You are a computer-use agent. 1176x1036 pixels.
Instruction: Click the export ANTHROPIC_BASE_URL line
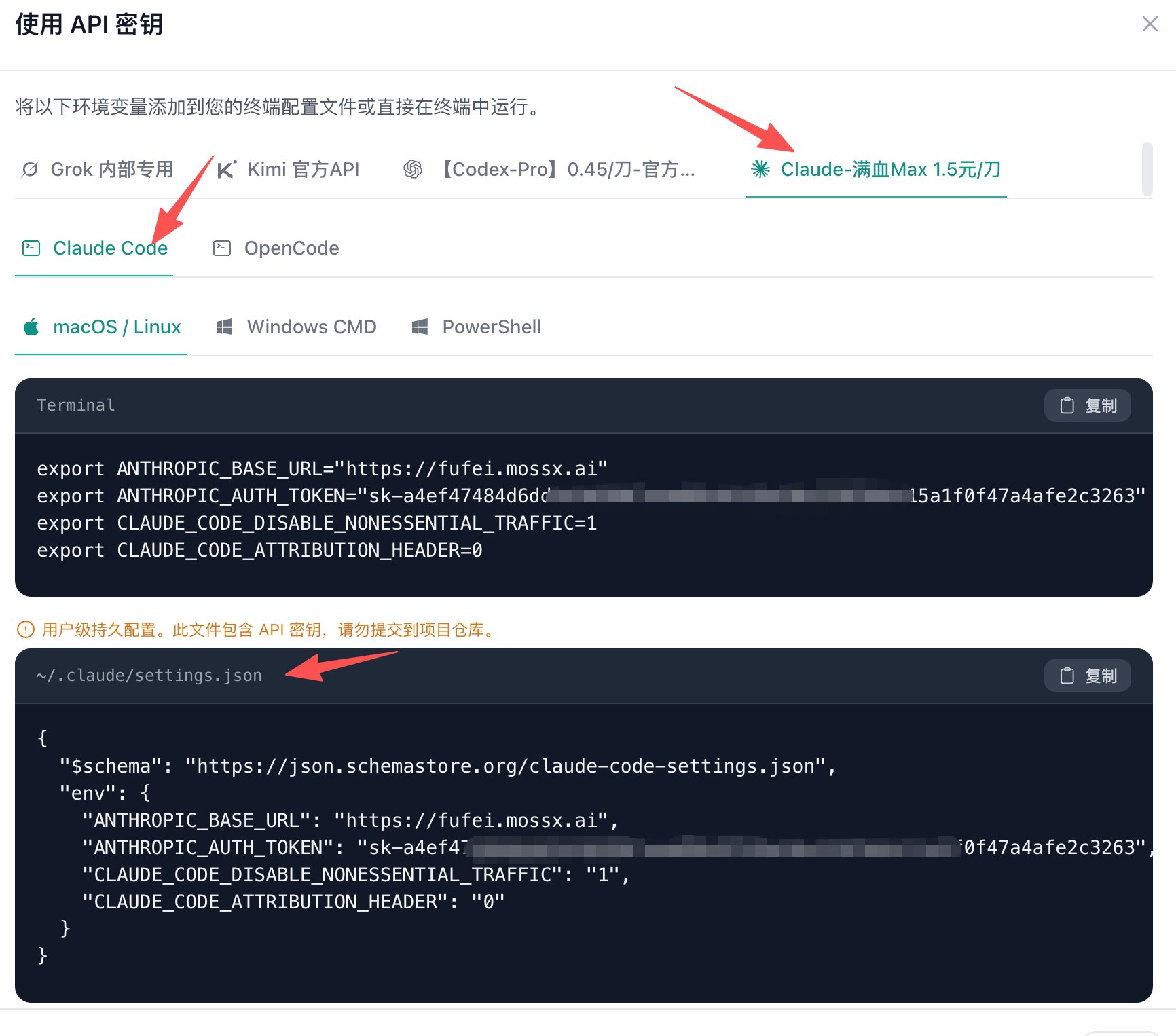[x=323, y=468]
